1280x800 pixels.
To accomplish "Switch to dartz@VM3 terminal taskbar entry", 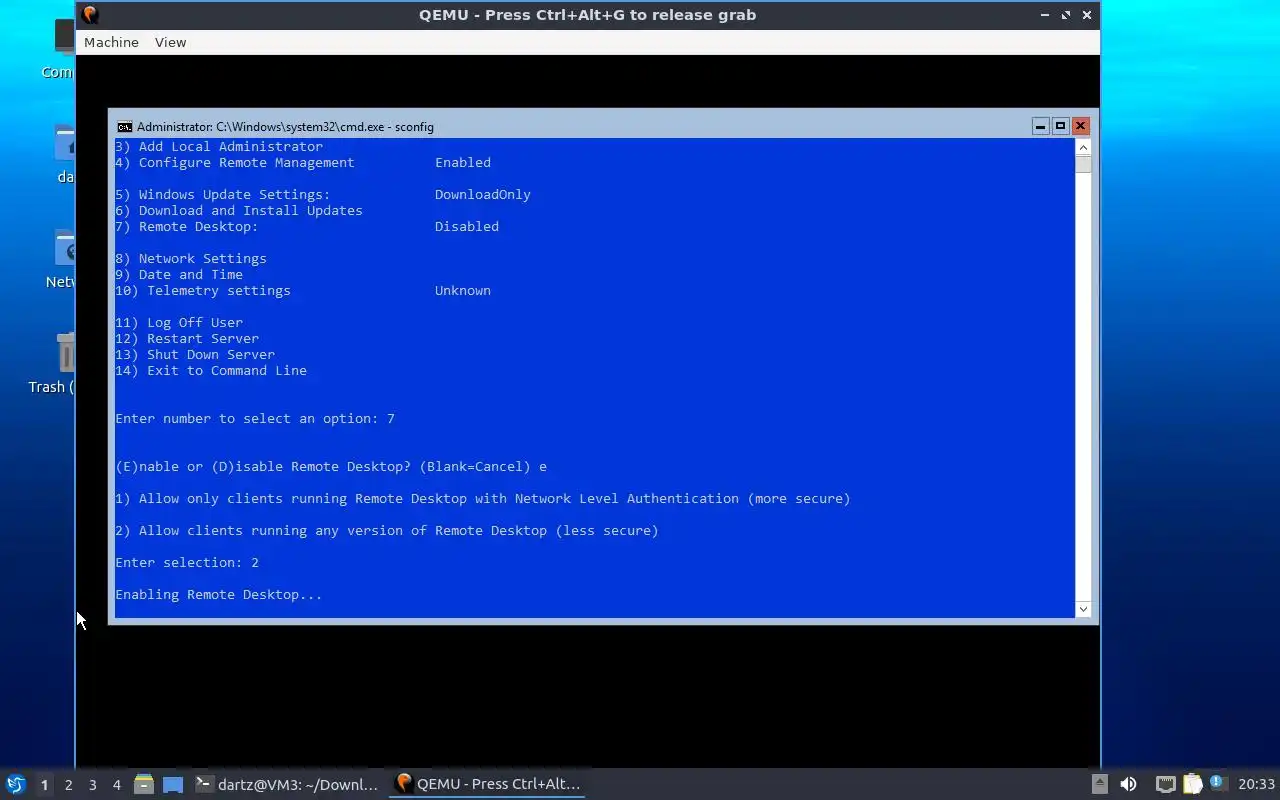I will (287, 784).
